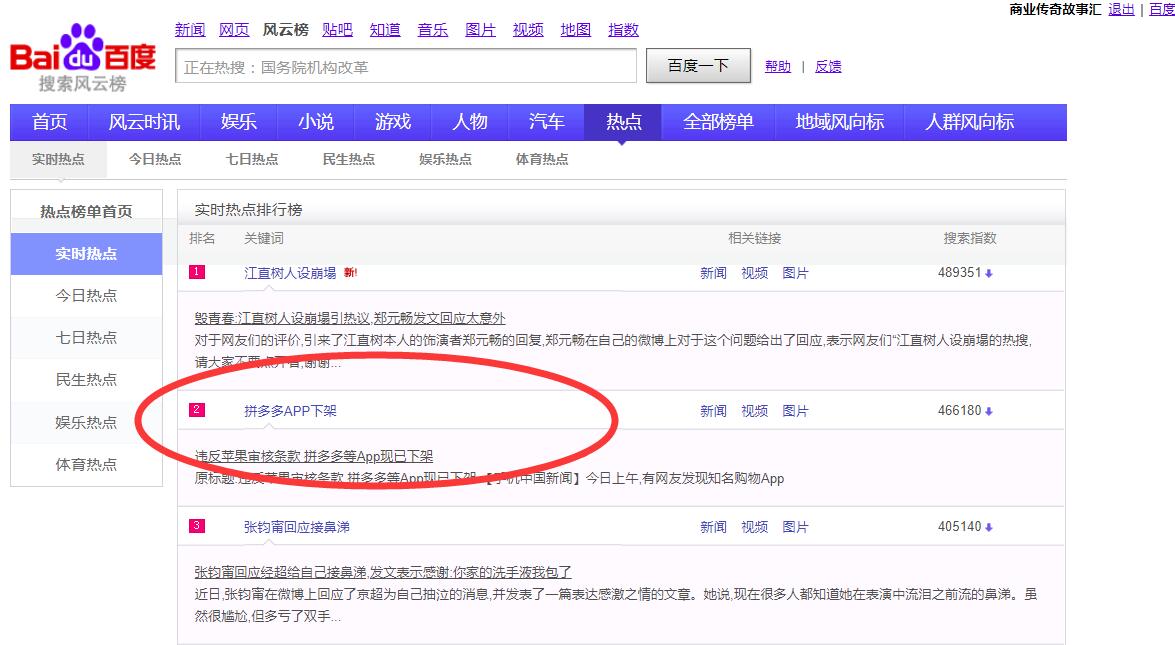
Task: Open the 地域风向标 category
Action: click(x=839, y=121)
